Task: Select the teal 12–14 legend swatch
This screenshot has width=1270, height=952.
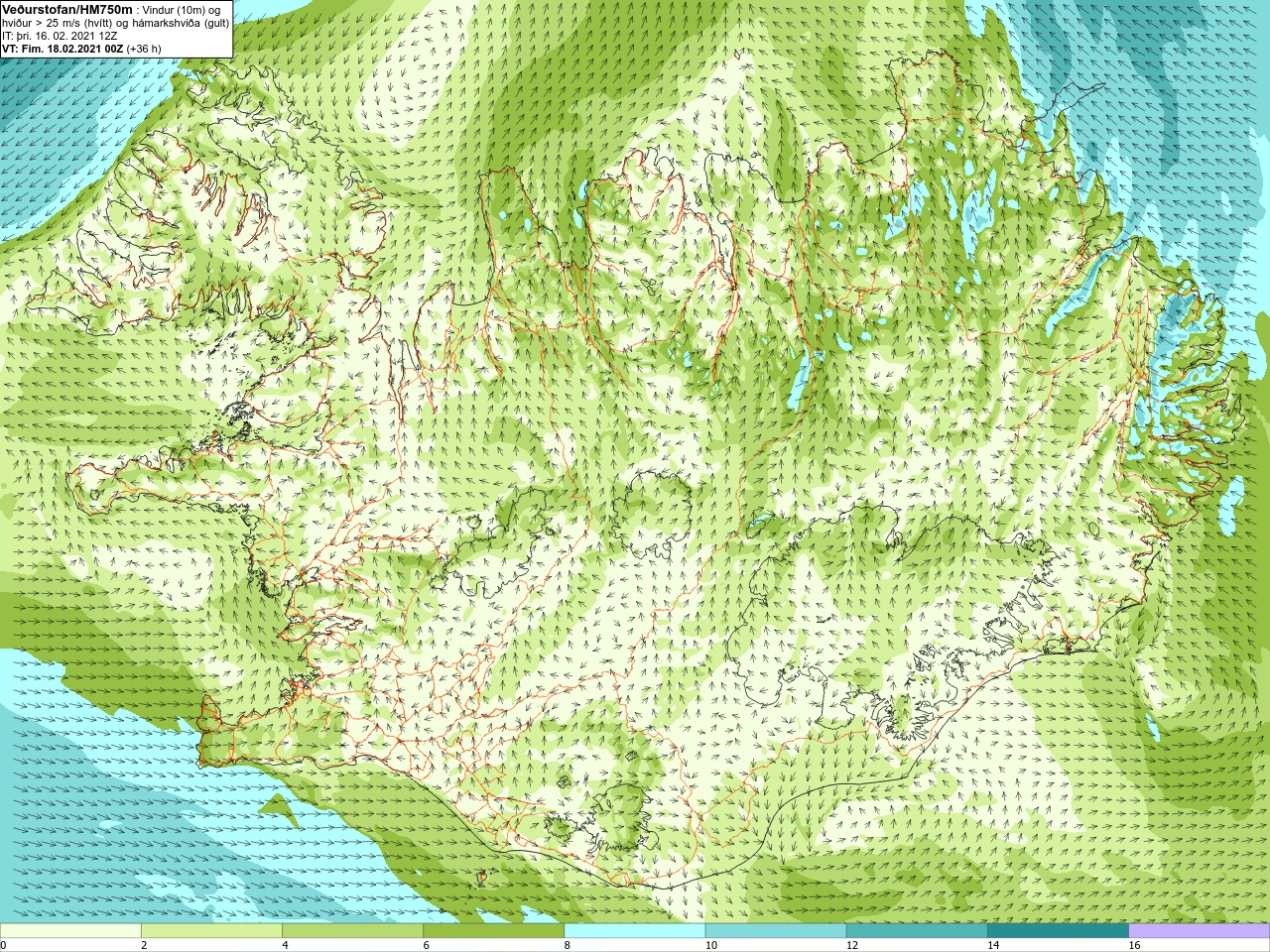Action: [x=917, y=931]
